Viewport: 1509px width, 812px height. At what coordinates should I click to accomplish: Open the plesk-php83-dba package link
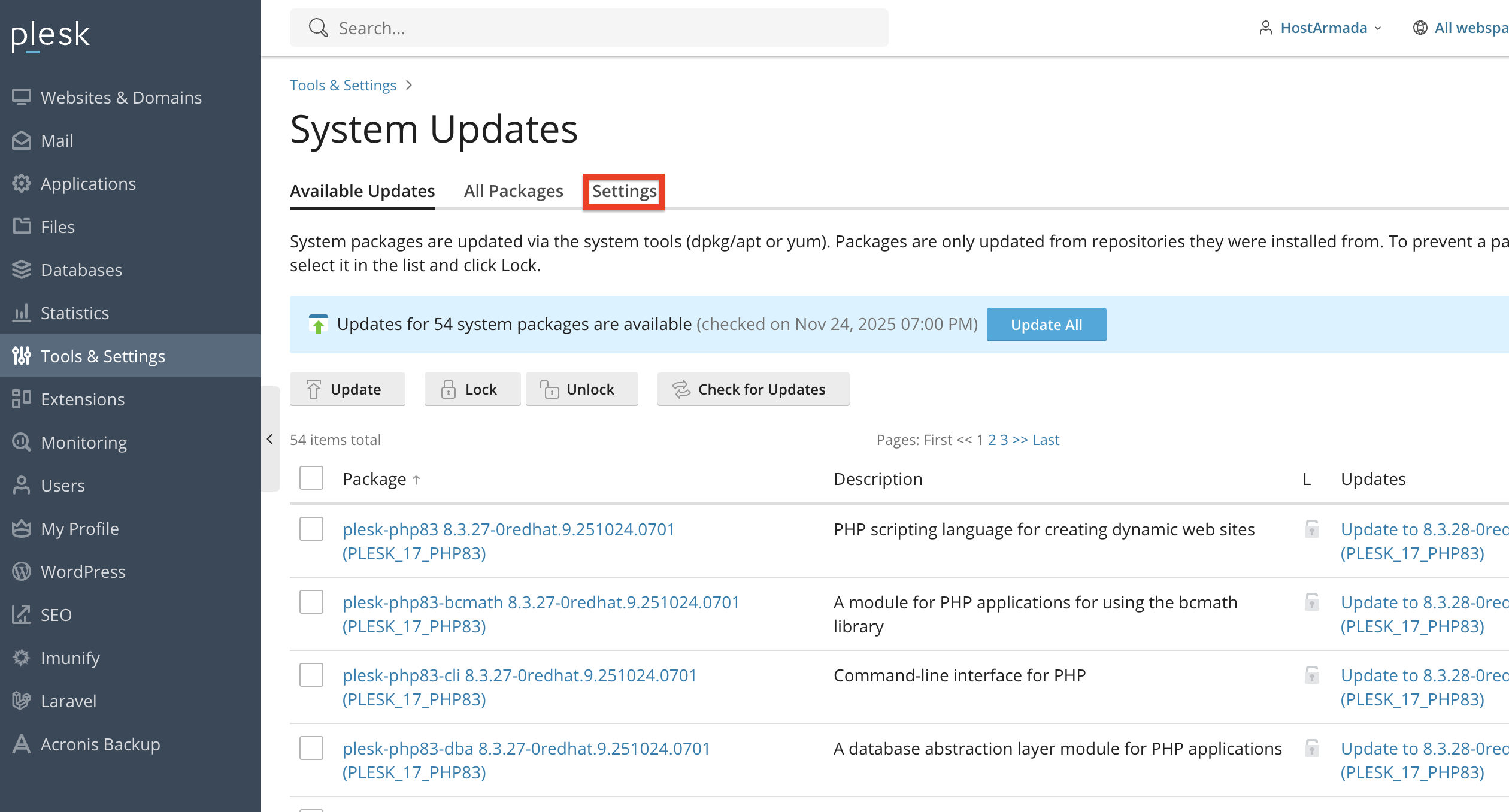point(526,761)
